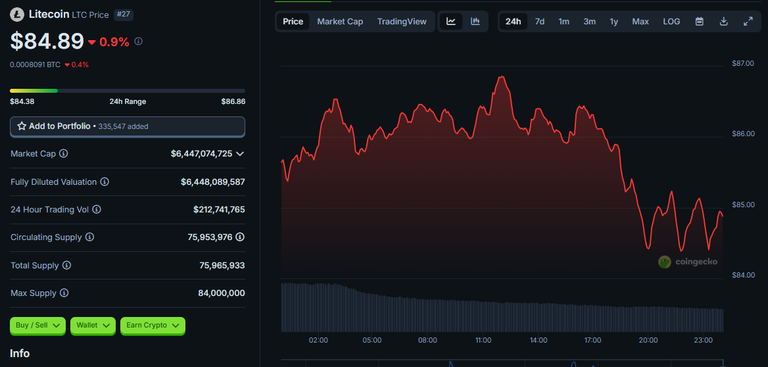The image size is (768, 367).
Task: Click the $84.38 range low value
Action: coord(22,102)
